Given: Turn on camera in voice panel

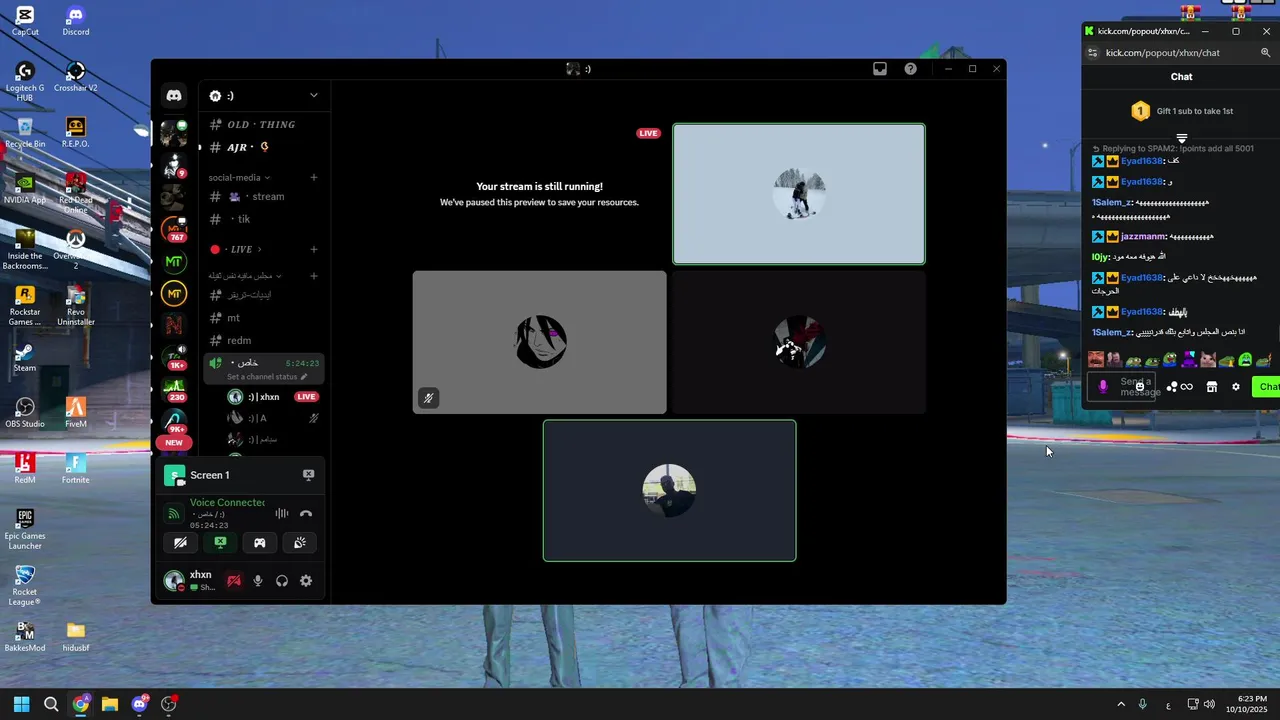Looking at the screenshot, I should point(181,543).
